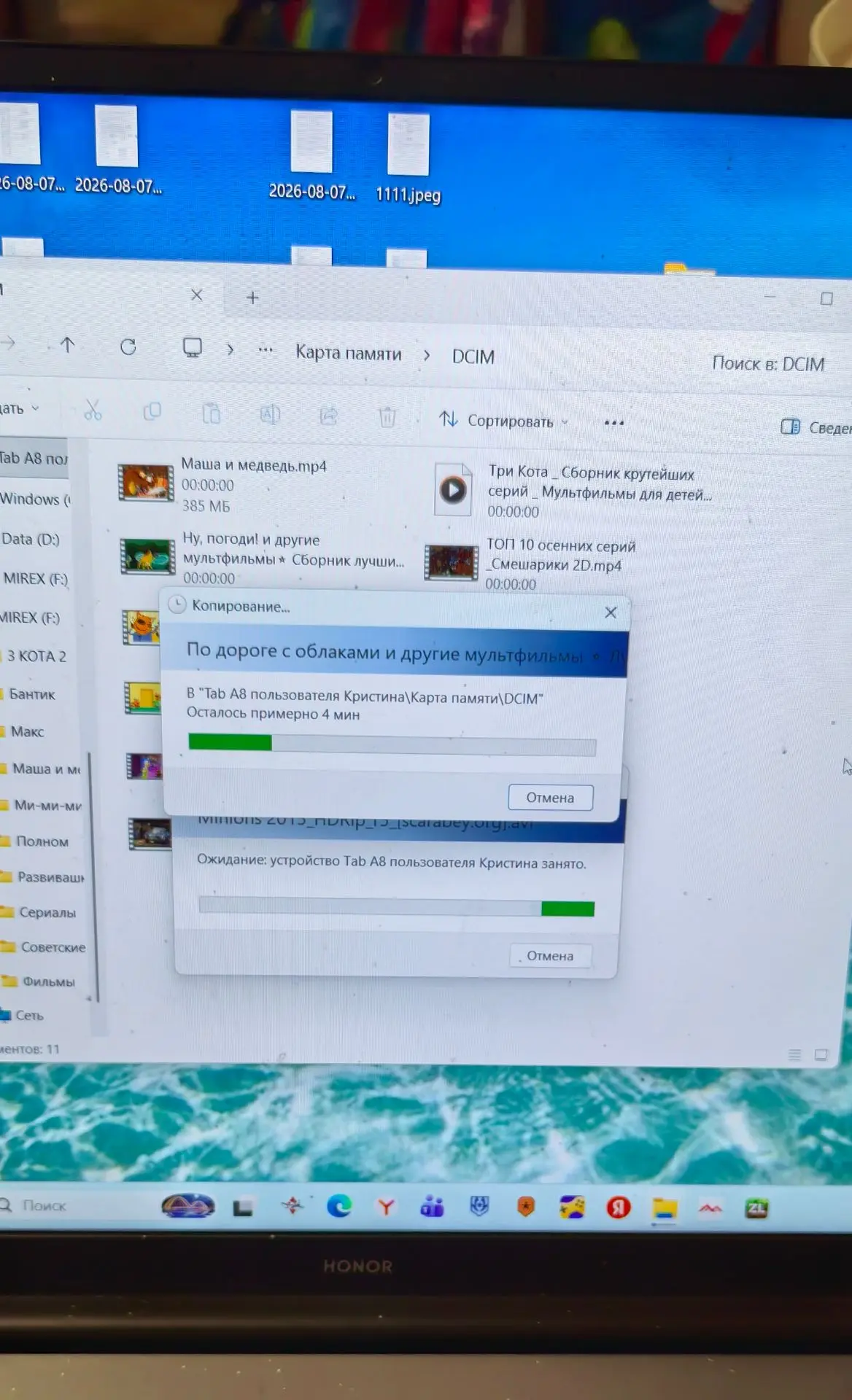This screenshot has width=852, height=1400.
Task: Open the Сортировать sort dropdown
Action: tap(503, 421)
